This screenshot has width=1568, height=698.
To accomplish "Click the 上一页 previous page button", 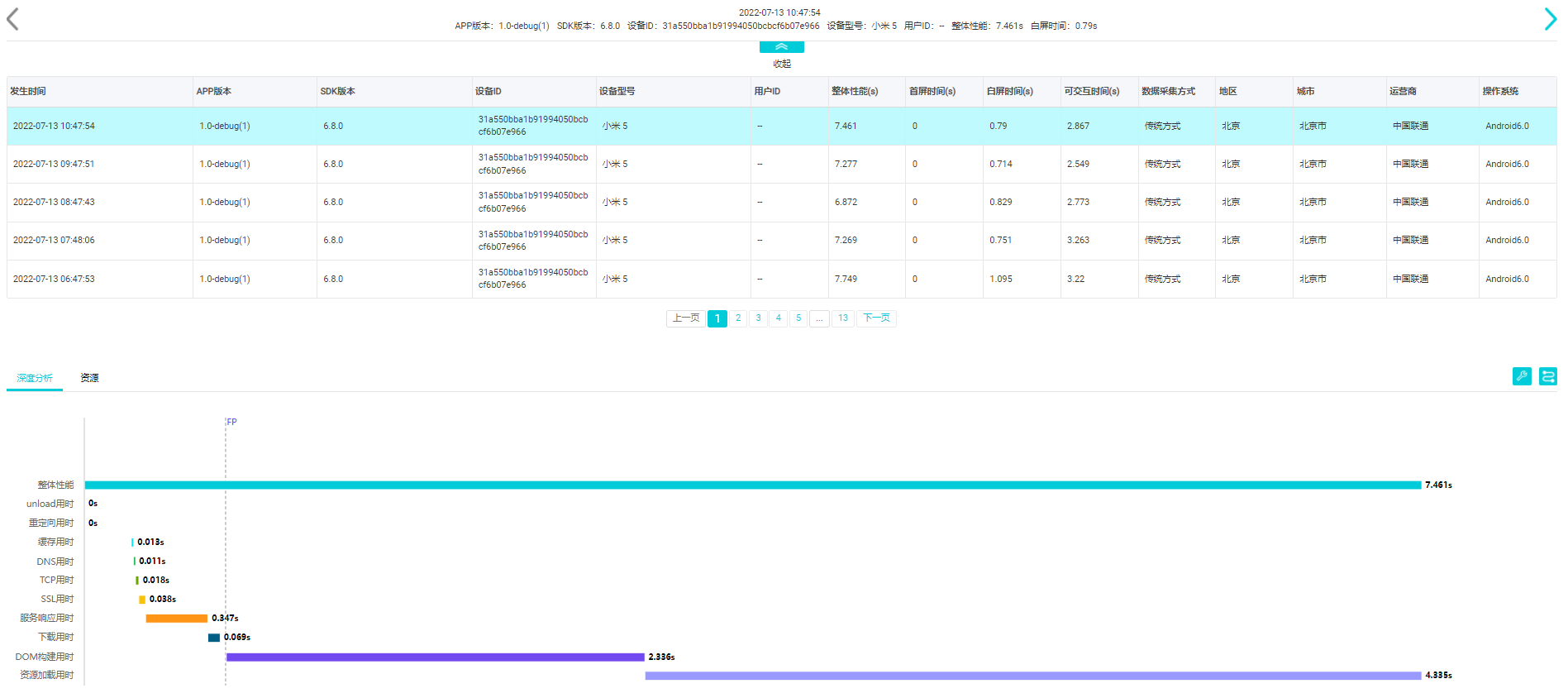I will click(x=685, y=318).
